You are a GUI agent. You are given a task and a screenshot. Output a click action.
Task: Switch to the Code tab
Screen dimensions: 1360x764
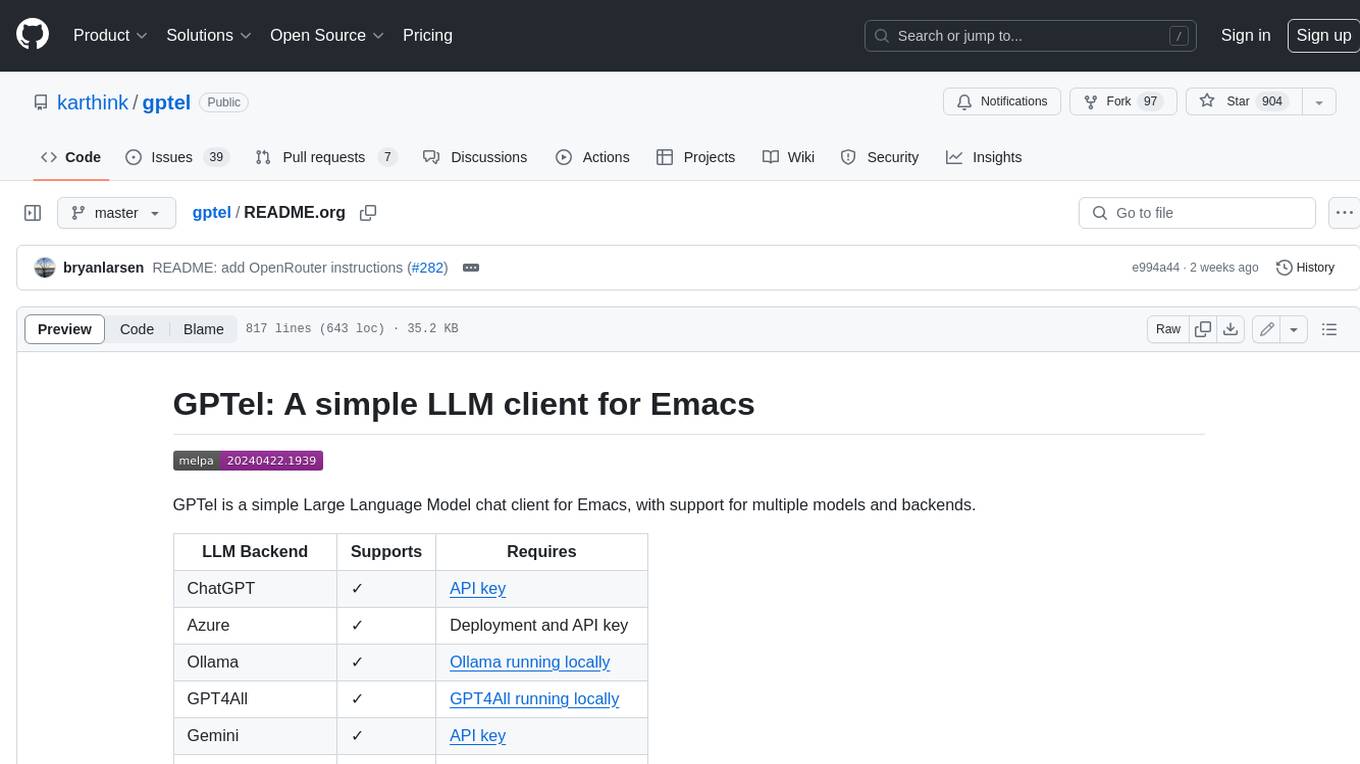point(70,157)
